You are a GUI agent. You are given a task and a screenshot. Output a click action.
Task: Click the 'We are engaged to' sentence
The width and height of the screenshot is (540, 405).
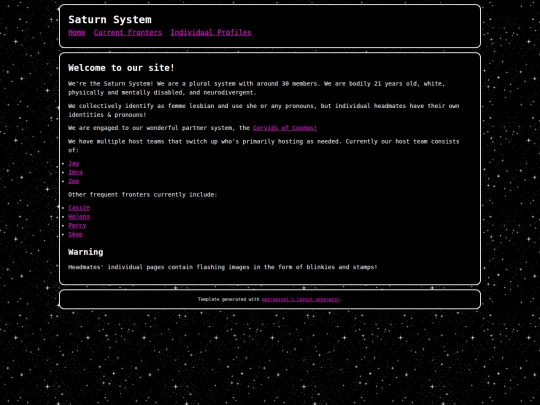click(193, 128)
